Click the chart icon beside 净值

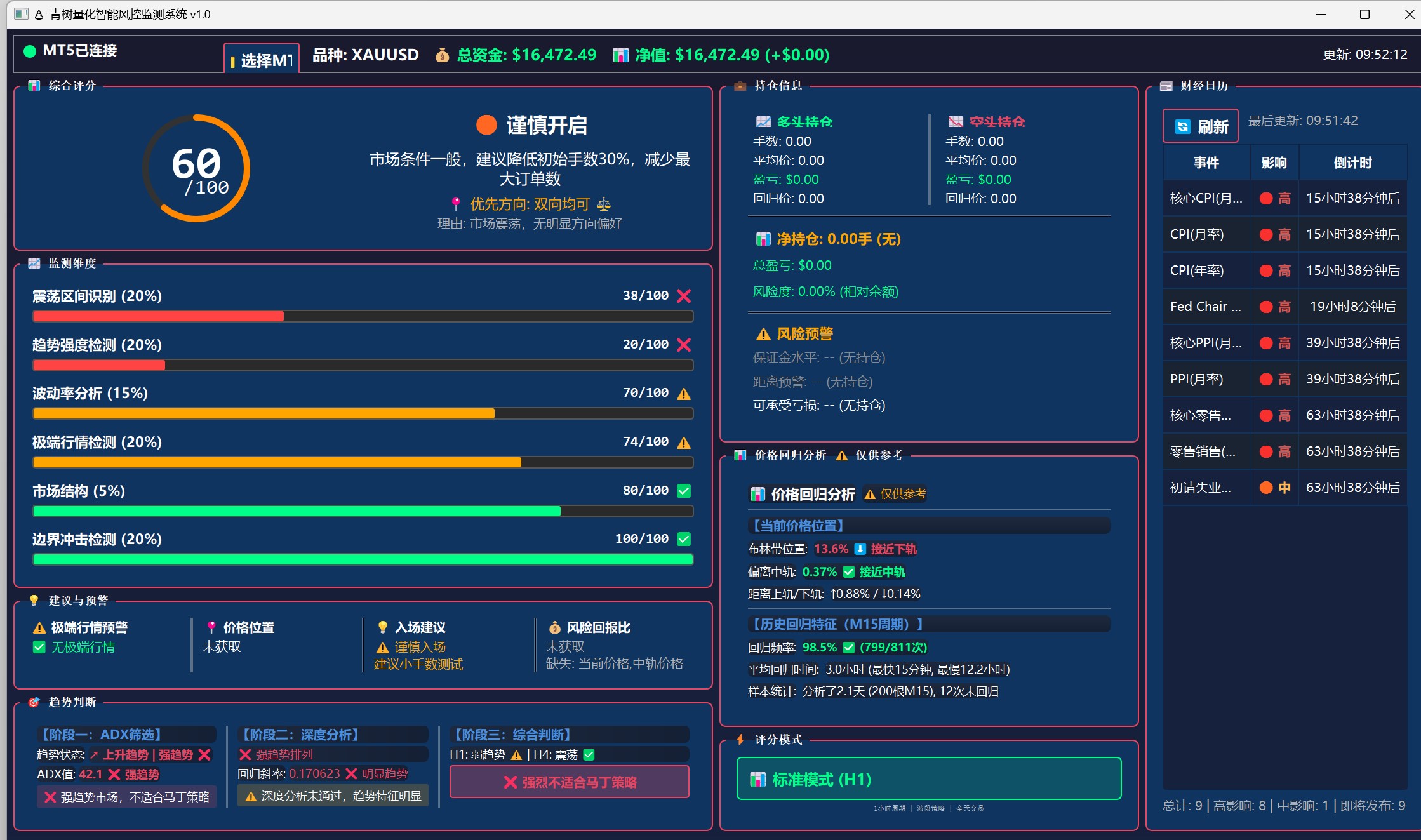pos(620,55)
